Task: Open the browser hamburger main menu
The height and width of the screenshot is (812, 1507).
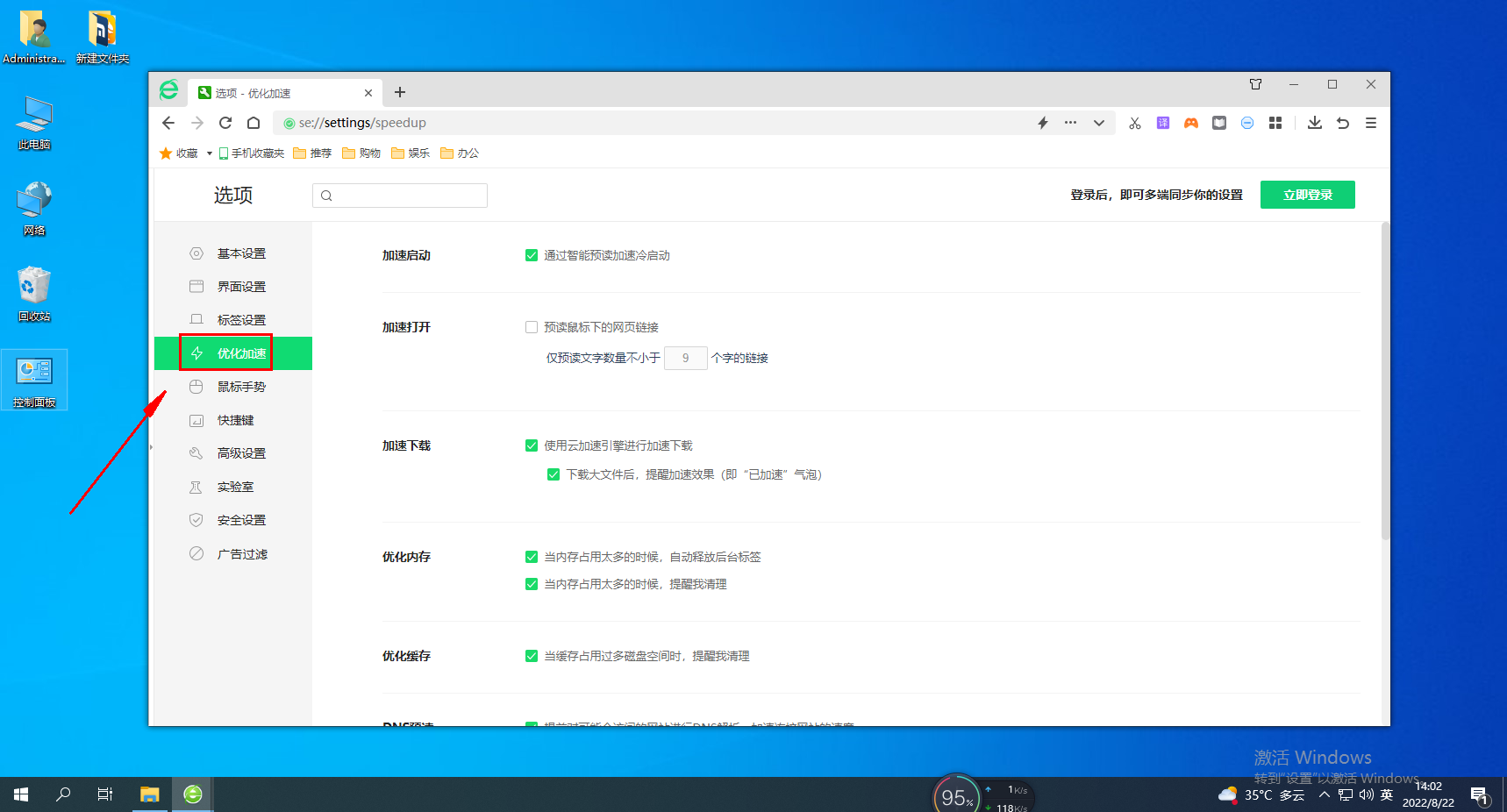Action: tap(1371, 123)
